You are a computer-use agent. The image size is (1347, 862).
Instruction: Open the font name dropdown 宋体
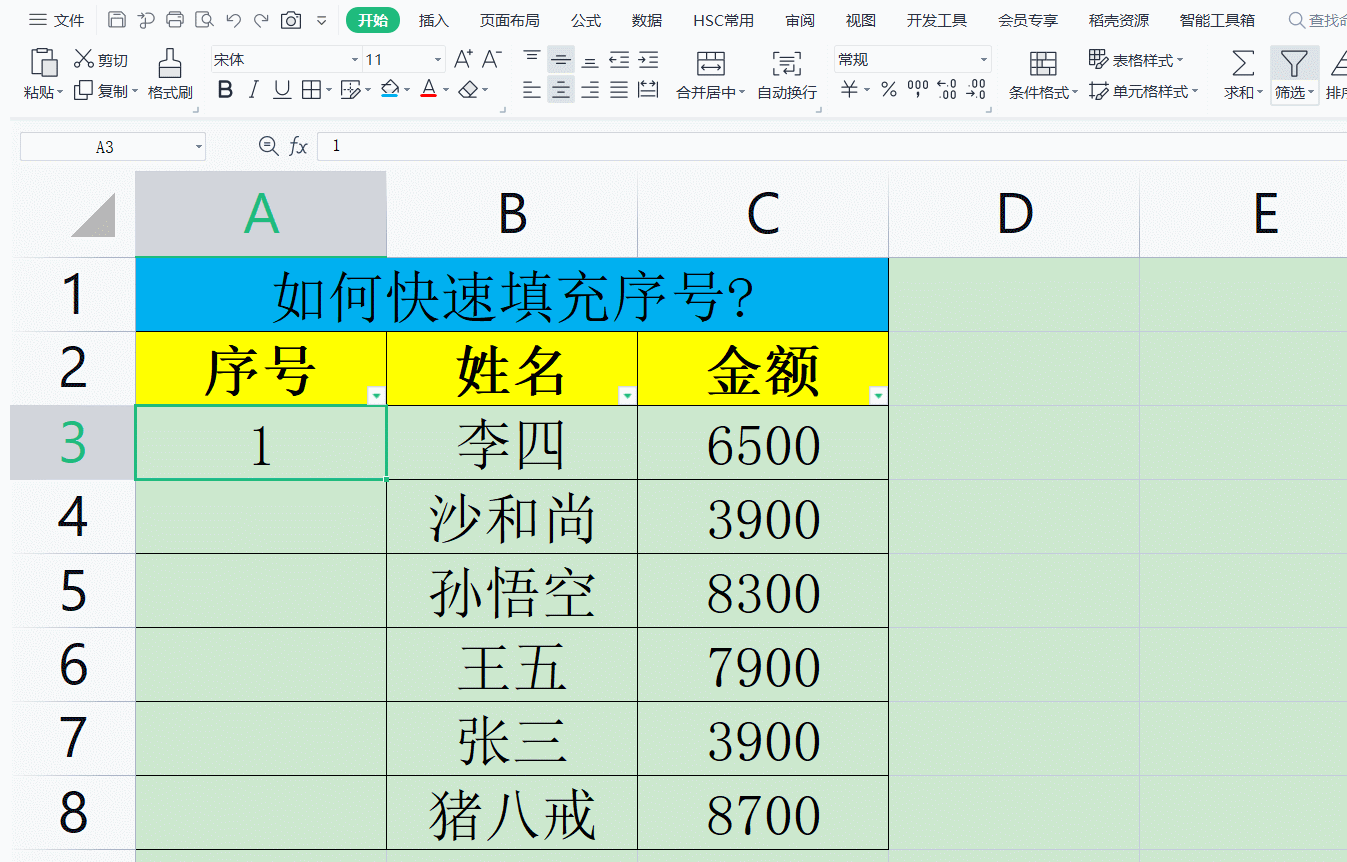[x=355, y=60]
